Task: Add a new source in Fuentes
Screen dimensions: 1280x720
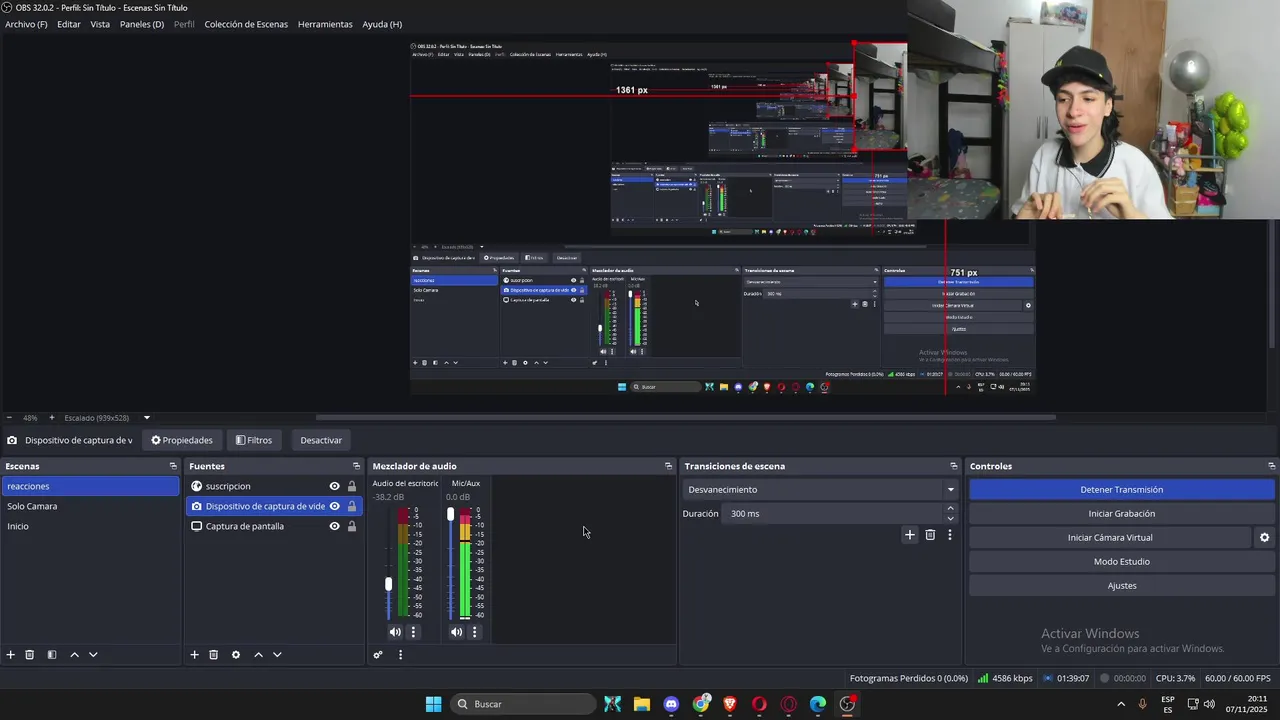Action: (195, 655)
